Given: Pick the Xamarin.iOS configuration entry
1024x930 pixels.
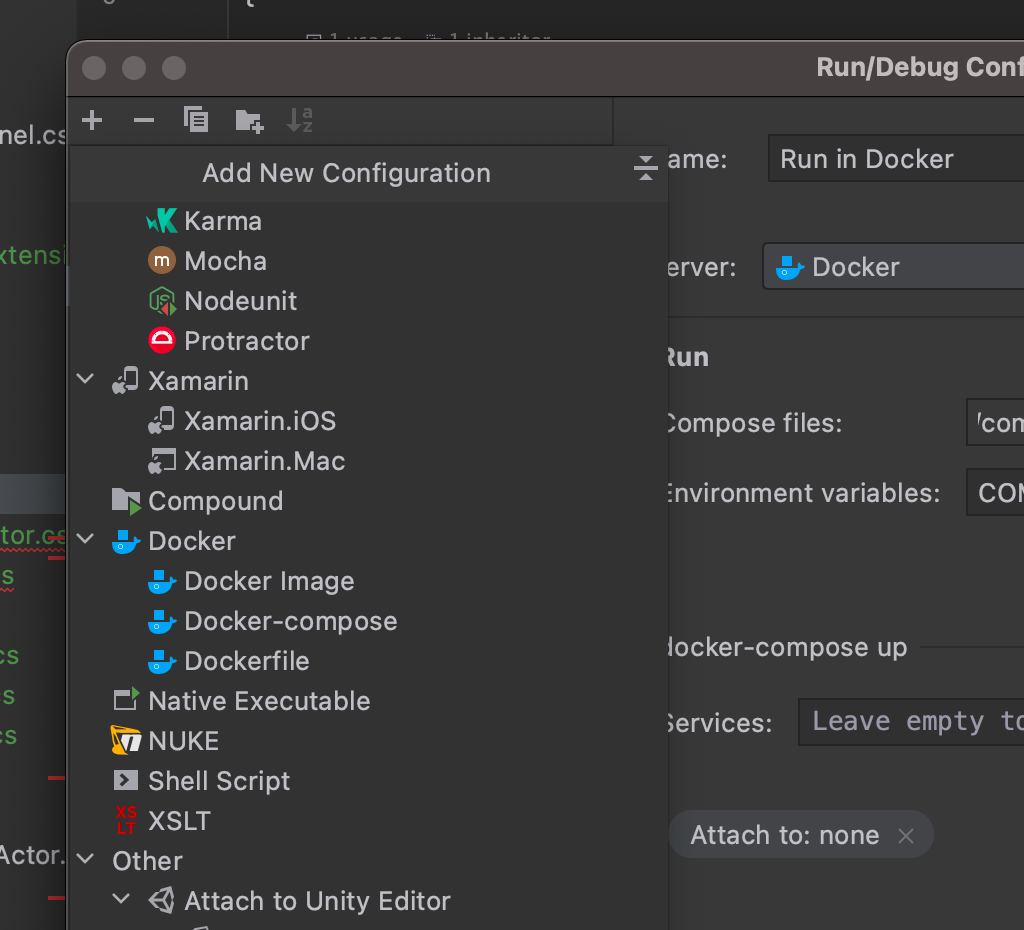Looking at the screenshot, I should pos(260,421).
